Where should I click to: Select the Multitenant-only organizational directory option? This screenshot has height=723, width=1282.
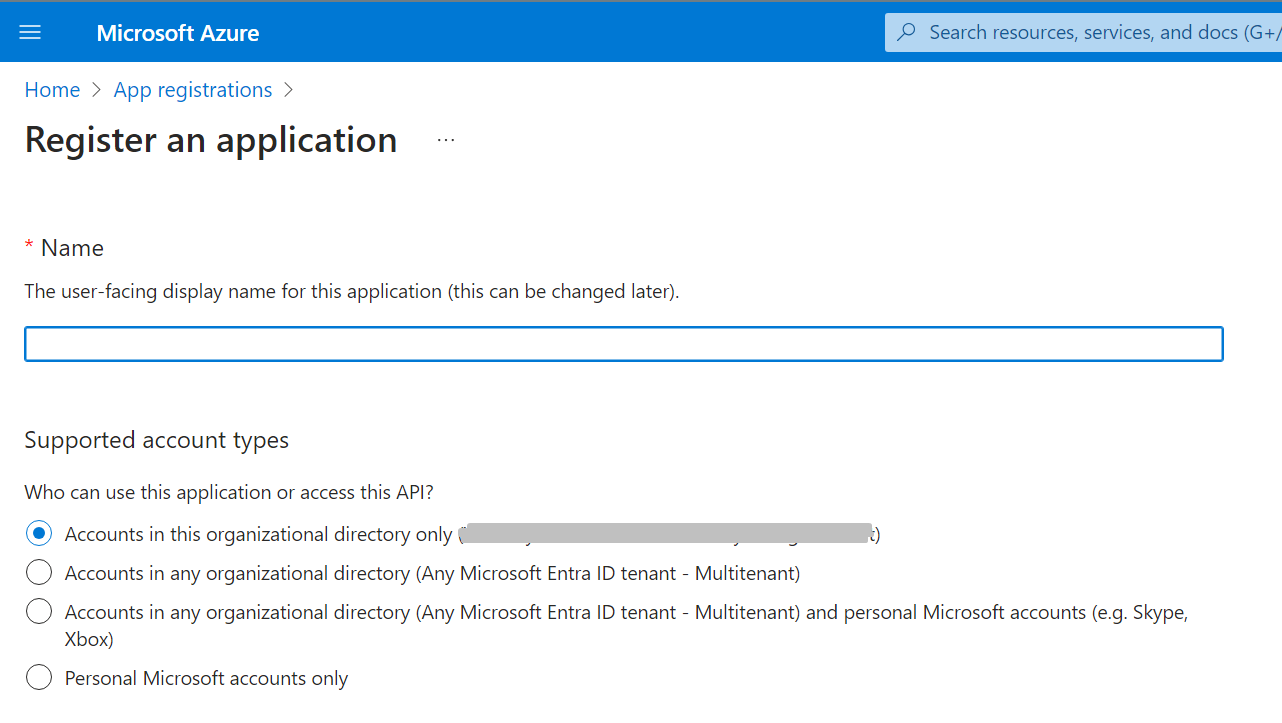39,573
